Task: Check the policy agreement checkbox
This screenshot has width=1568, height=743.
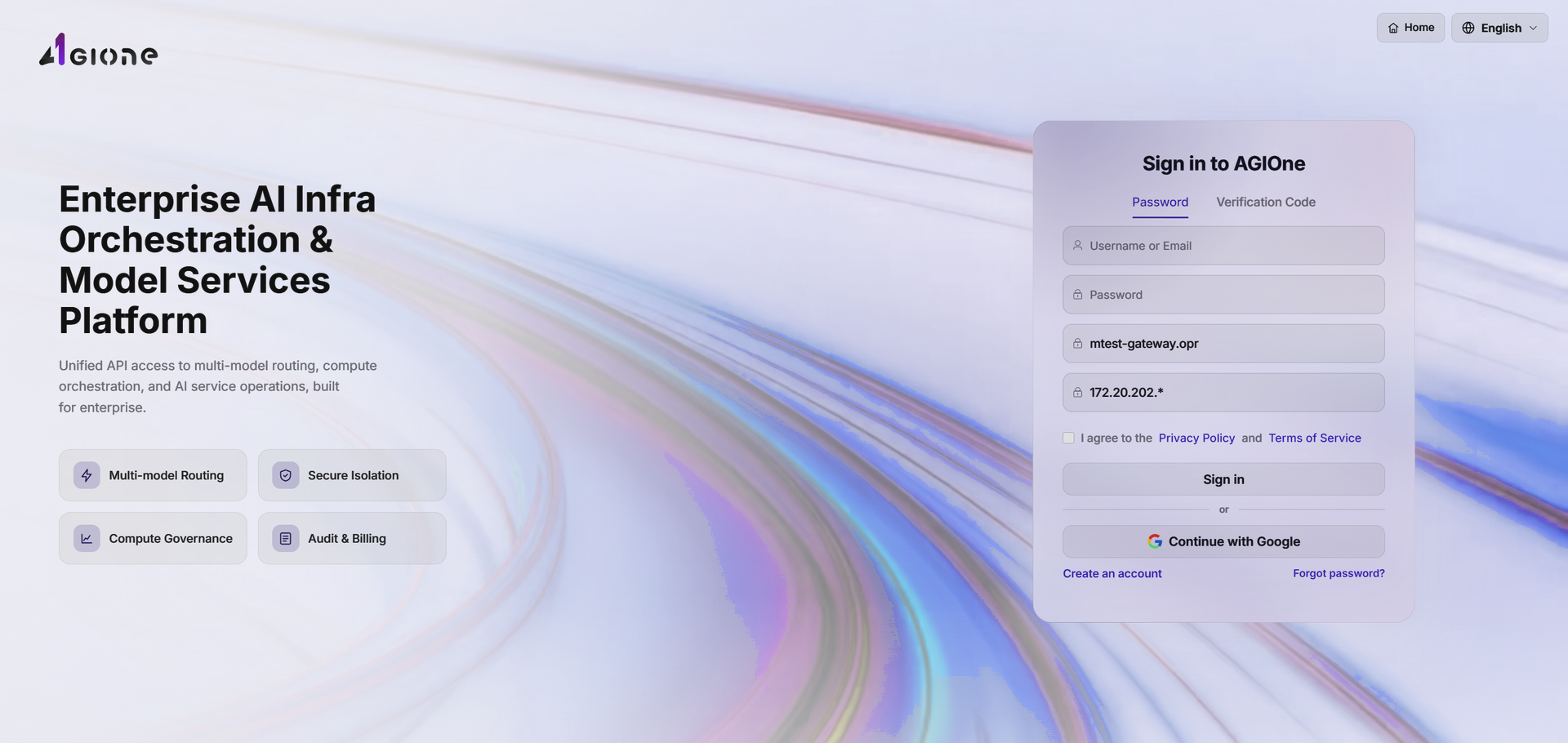Action: click(1068, 438)
